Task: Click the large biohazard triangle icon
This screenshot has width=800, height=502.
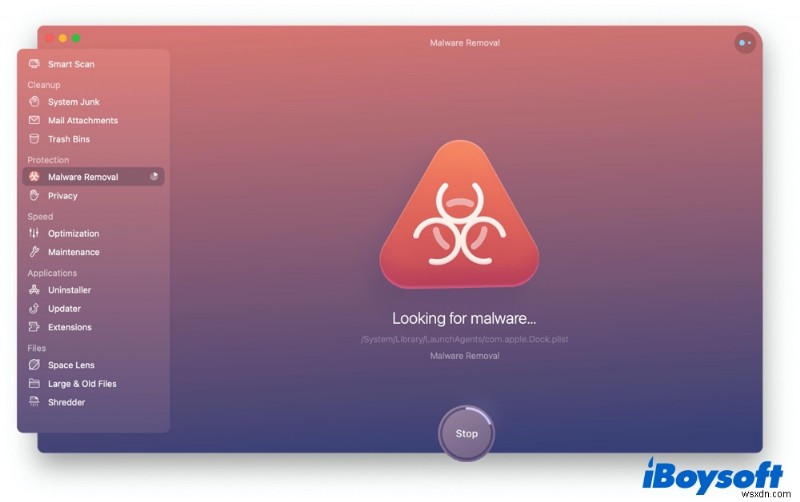Action: click(x=460, y=214)
